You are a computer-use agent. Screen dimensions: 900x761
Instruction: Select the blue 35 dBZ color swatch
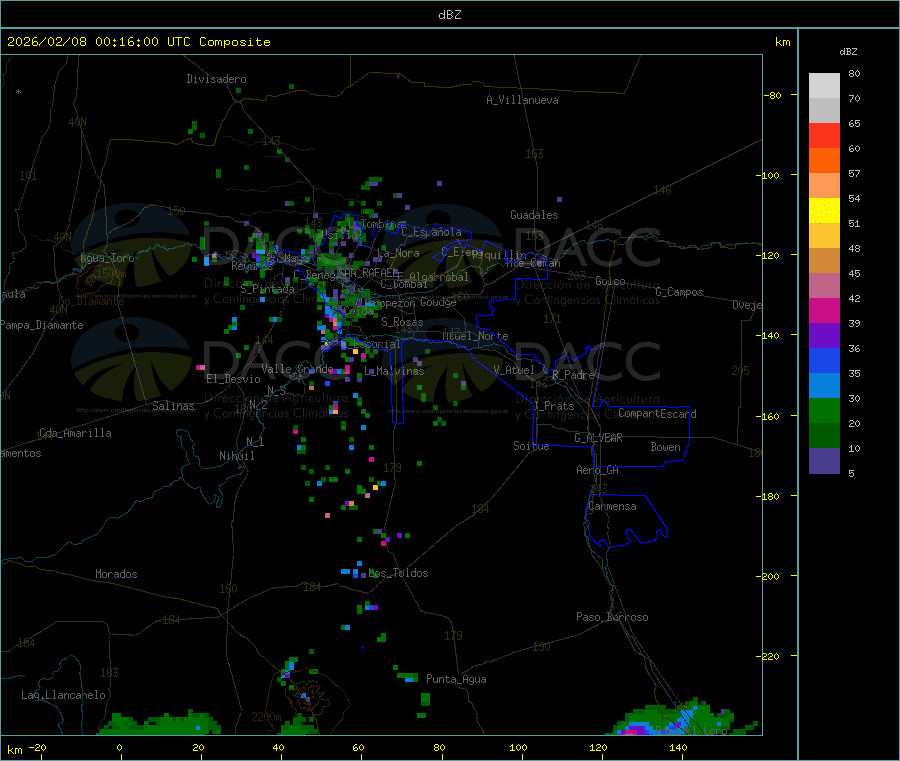[824, 360]
